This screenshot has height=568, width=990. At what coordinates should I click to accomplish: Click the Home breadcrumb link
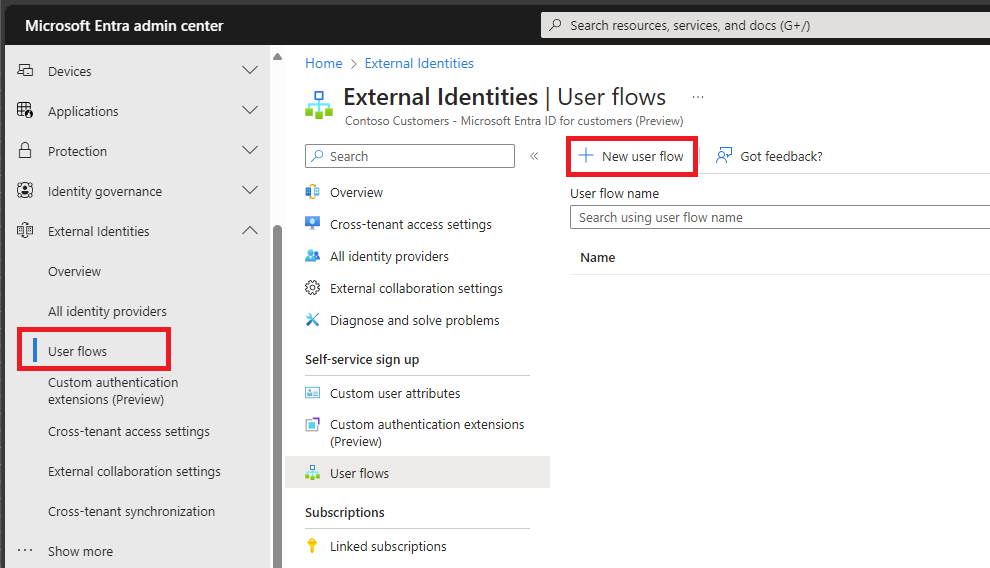point(324,63)
